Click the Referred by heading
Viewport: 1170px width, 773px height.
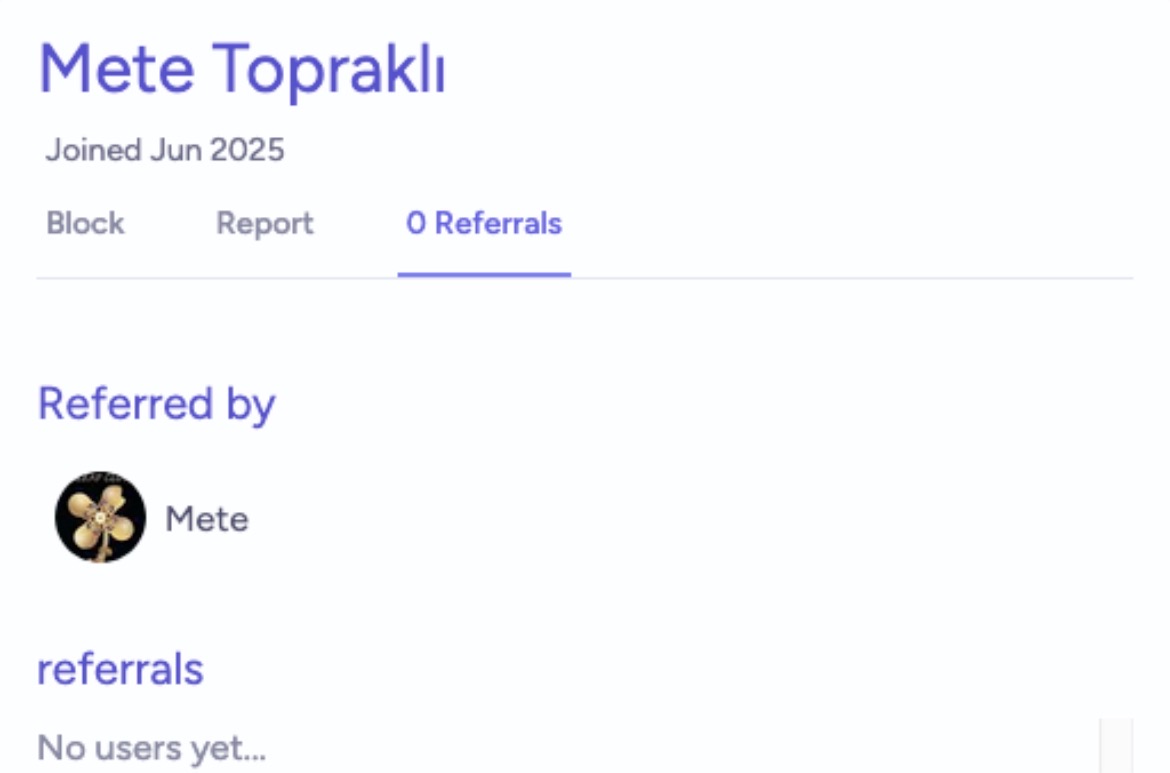(157, 404)
